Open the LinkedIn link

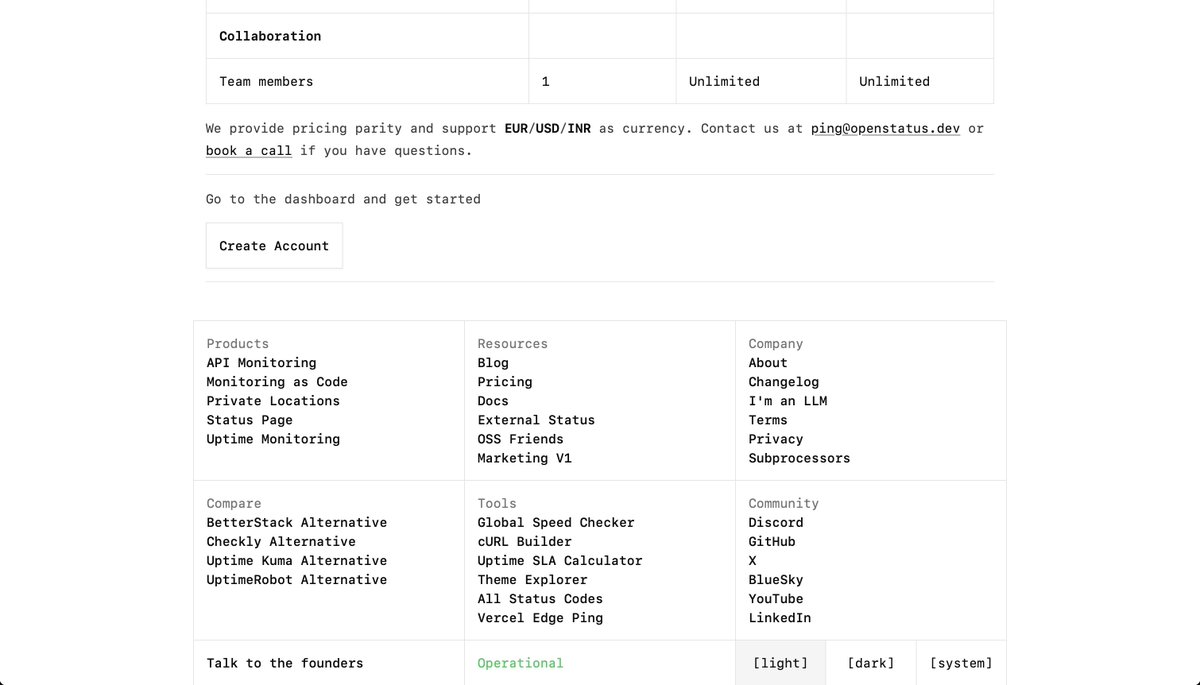(780, 618)
